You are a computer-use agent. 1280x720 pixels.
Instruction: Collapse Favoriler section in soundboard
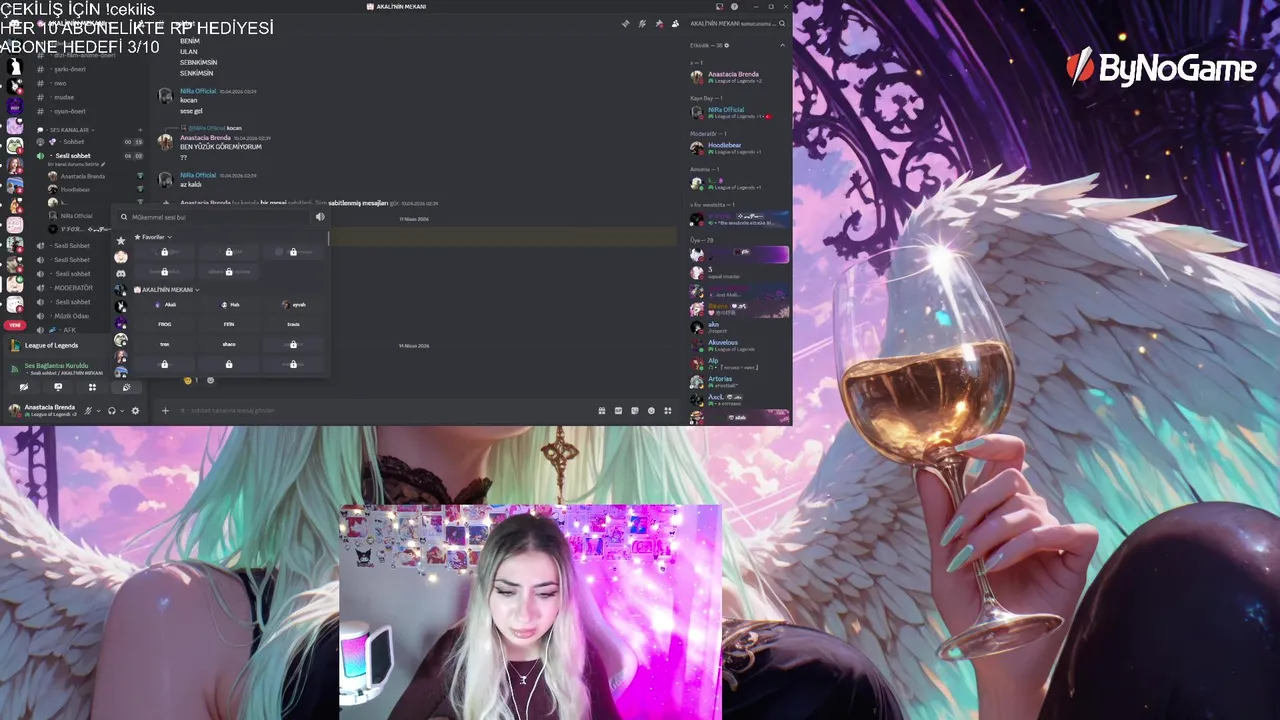153,237
